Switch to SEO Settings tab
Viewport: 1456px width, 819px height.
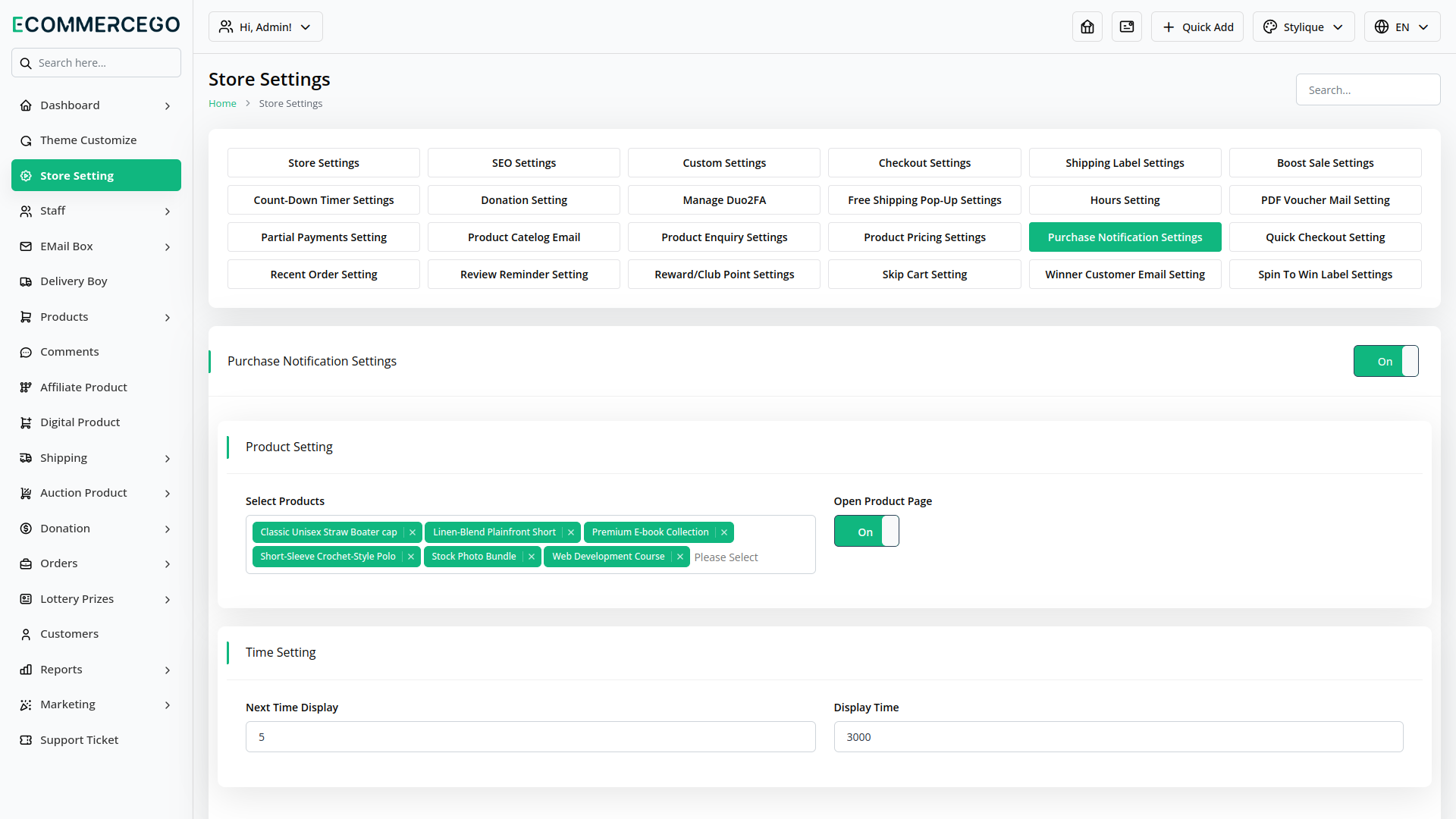point(524,163)
